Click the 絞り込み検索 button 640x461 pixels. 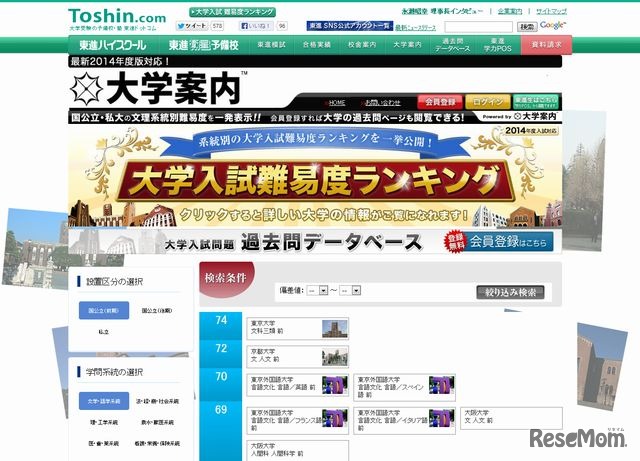click(510, 292)
